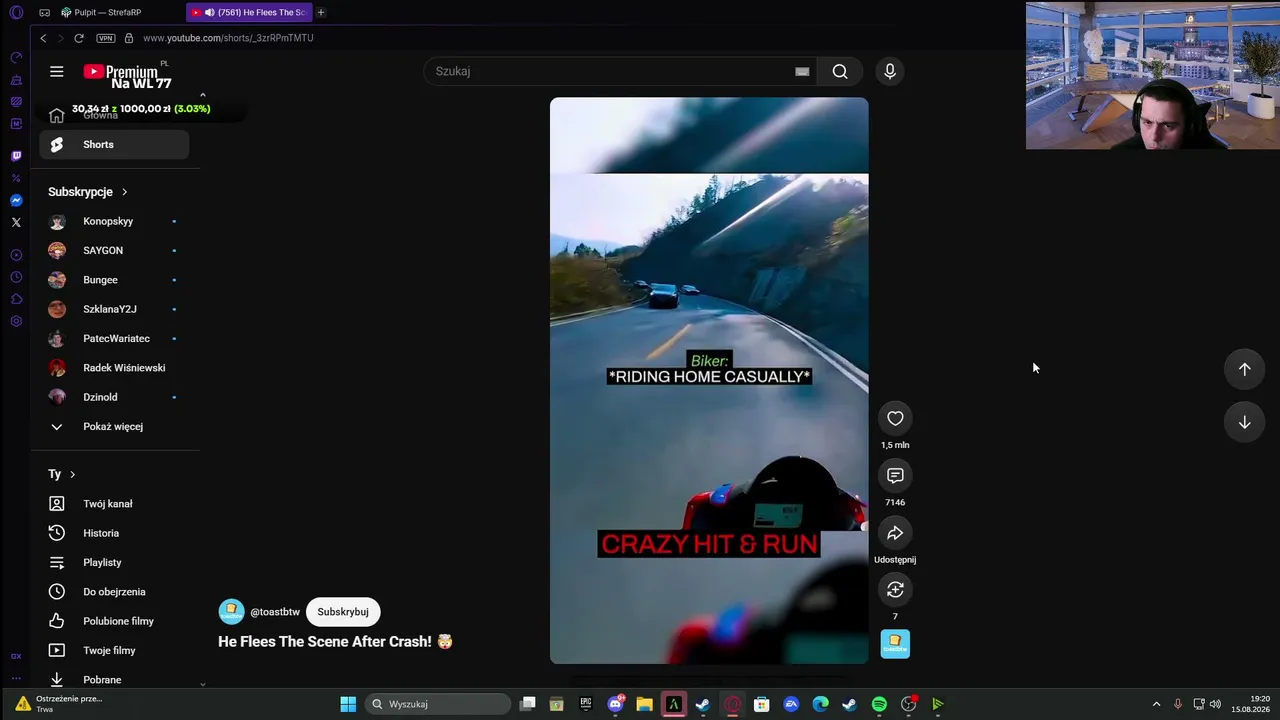Open browser settings gear in Opera sidebar
This screenshot has width=1280, height=720.
[x=16, y=321]
